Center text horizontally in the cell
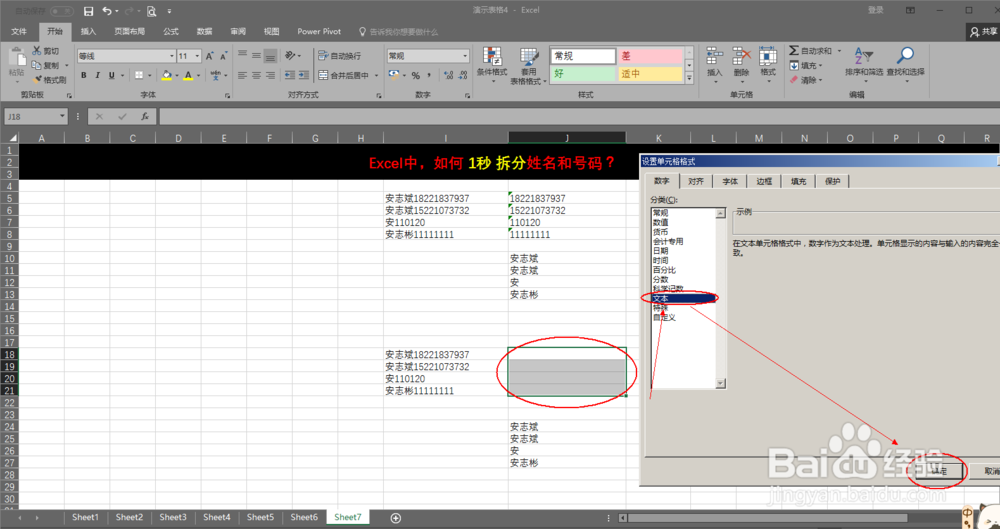The image size is (1000, 529). (256, 75)
